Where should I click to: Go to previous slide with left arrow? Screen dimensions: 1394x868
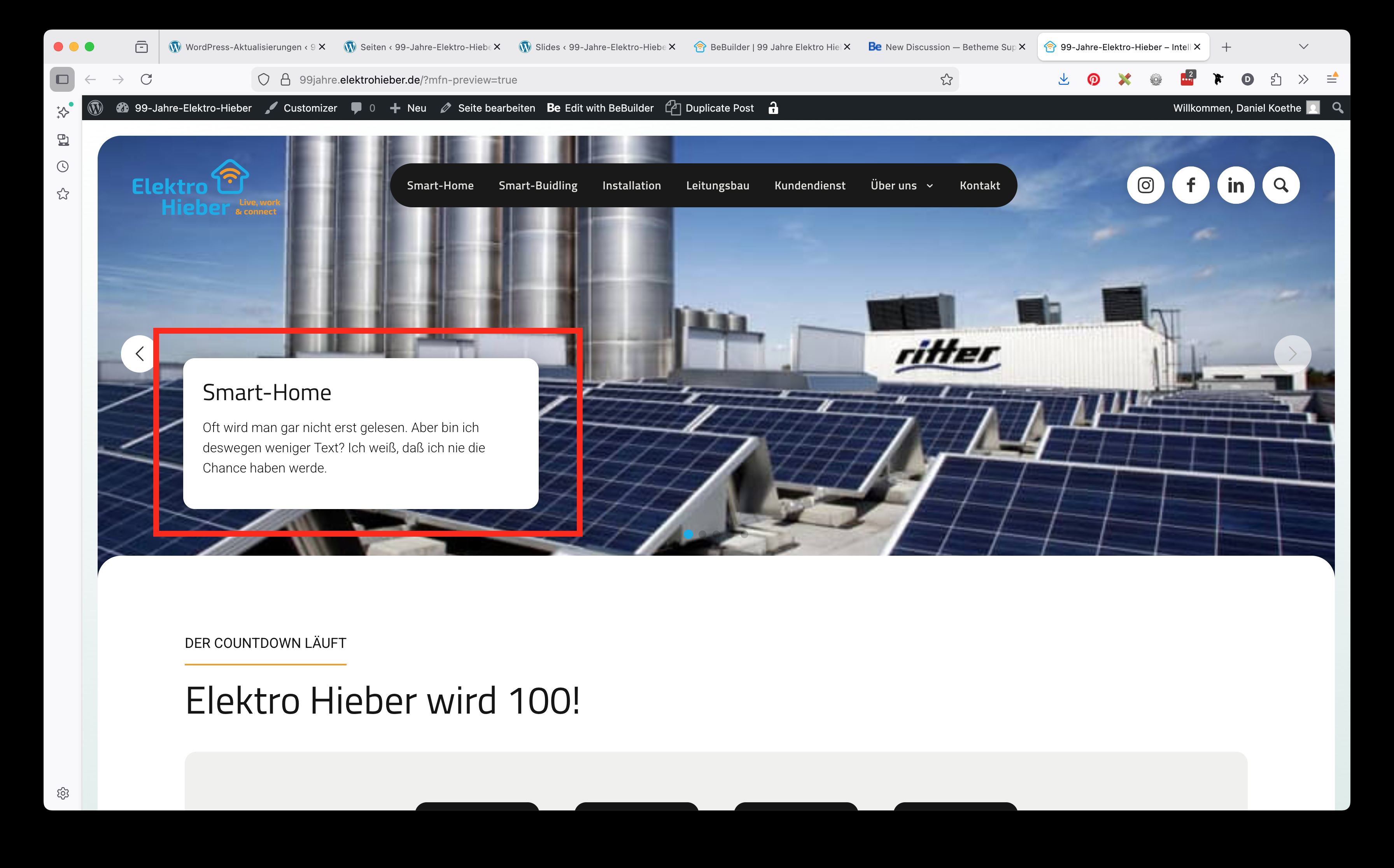point(139,353)
